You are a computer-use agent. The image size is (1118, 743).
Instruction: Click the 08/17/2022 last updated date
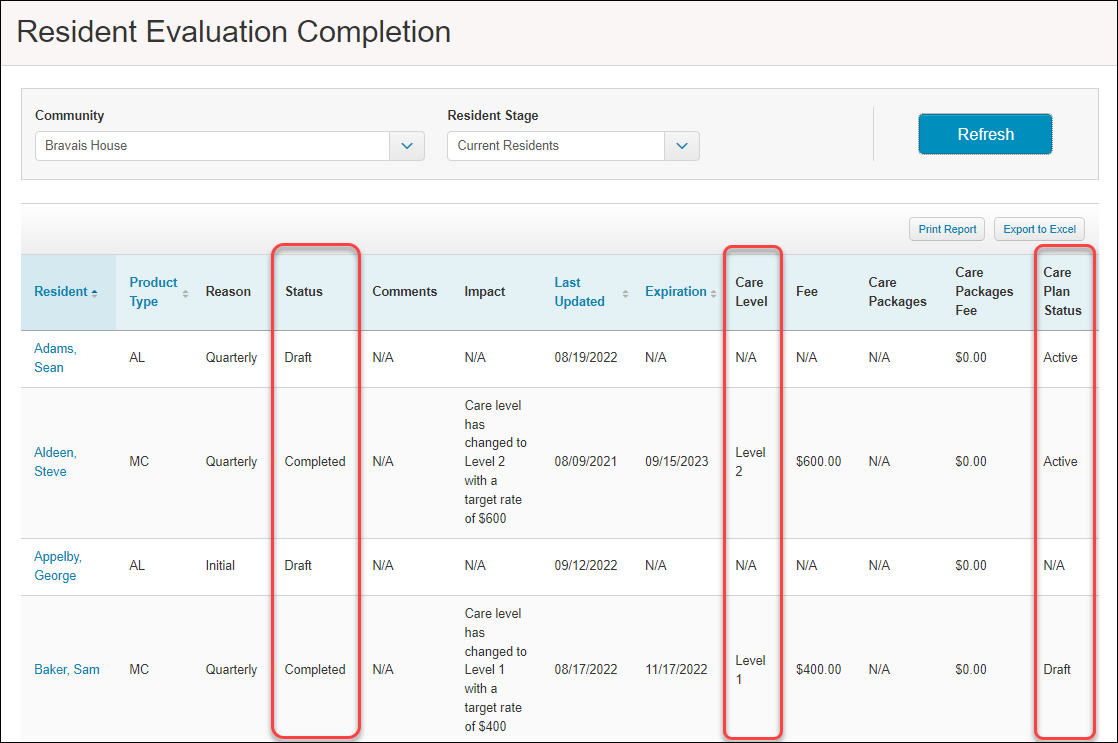click(585, 670)
